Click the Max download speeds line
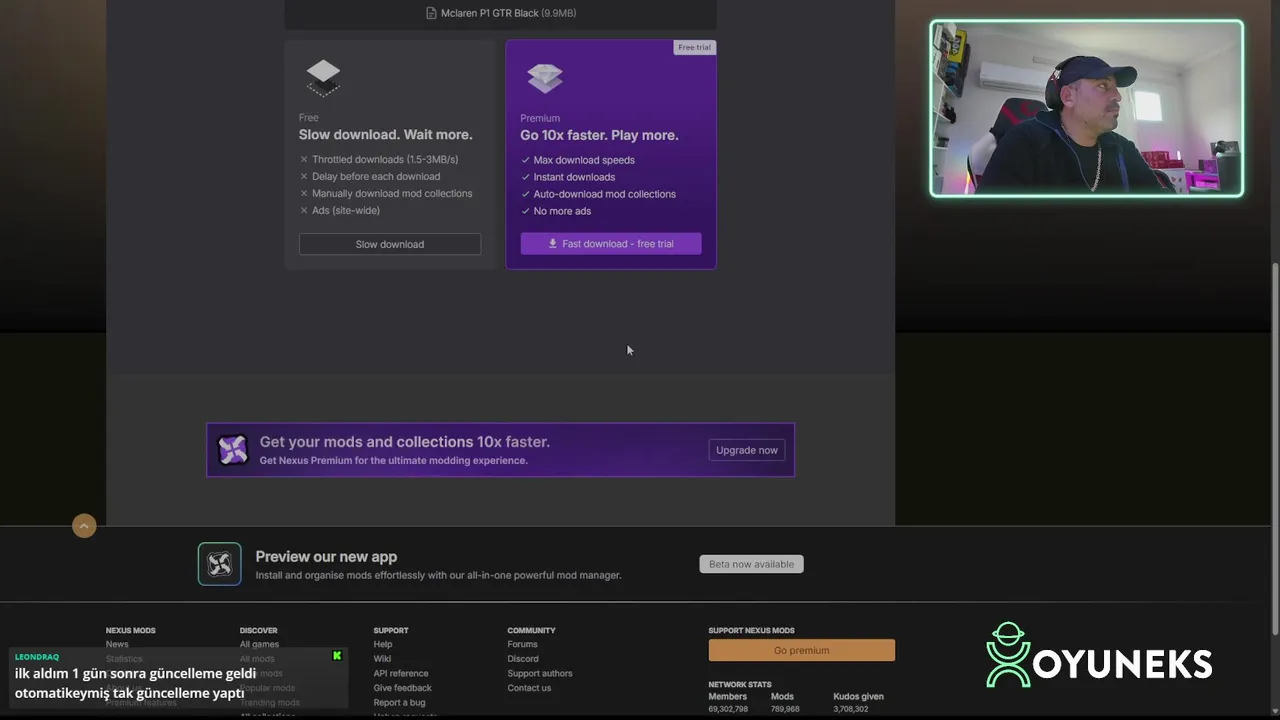Image resolution: width=1280 pixels, height=720 pixels. 584,160
